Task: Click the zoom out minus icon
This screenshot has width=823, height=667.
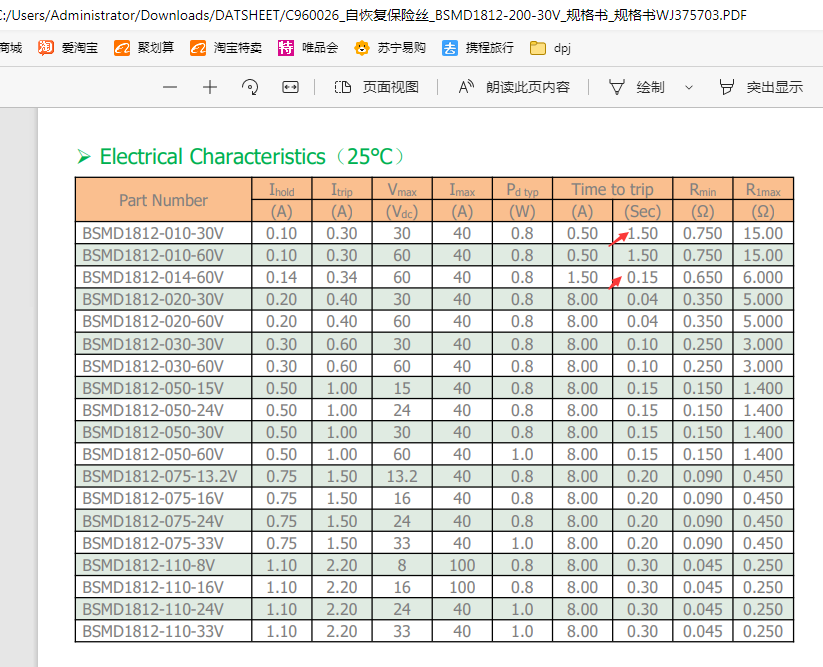Action: [170, 87]
